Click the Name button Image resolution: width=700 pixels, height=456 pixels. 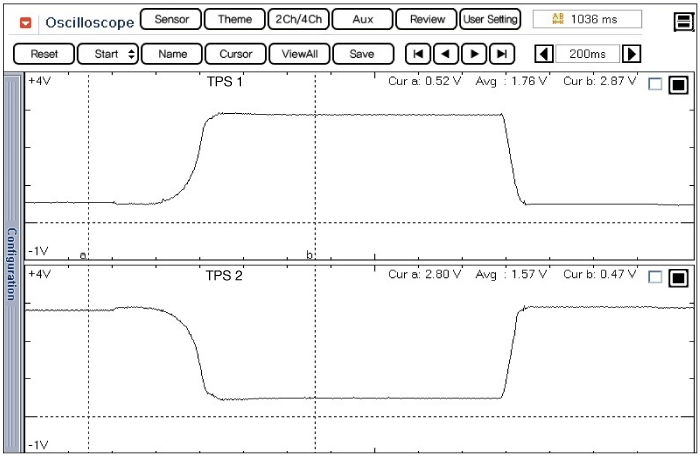pos(172,54)
